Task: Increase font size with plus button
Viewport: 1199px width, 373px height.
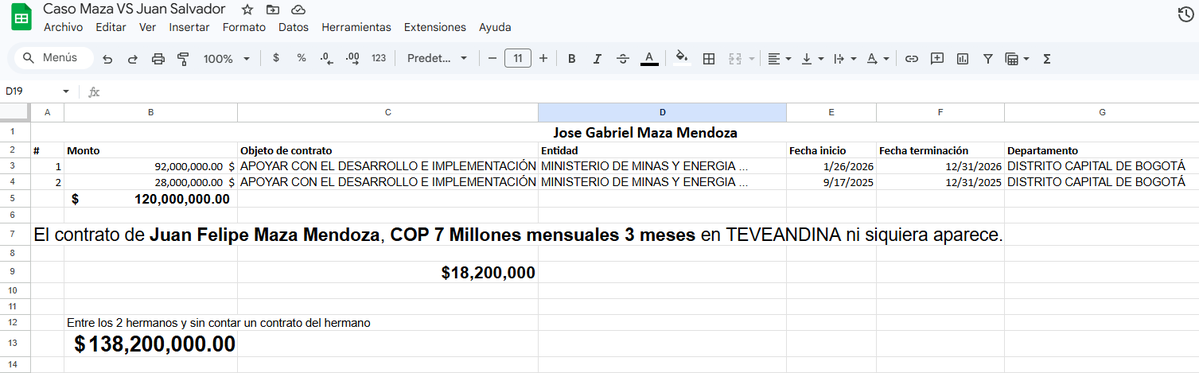Action: coord(544,58)
